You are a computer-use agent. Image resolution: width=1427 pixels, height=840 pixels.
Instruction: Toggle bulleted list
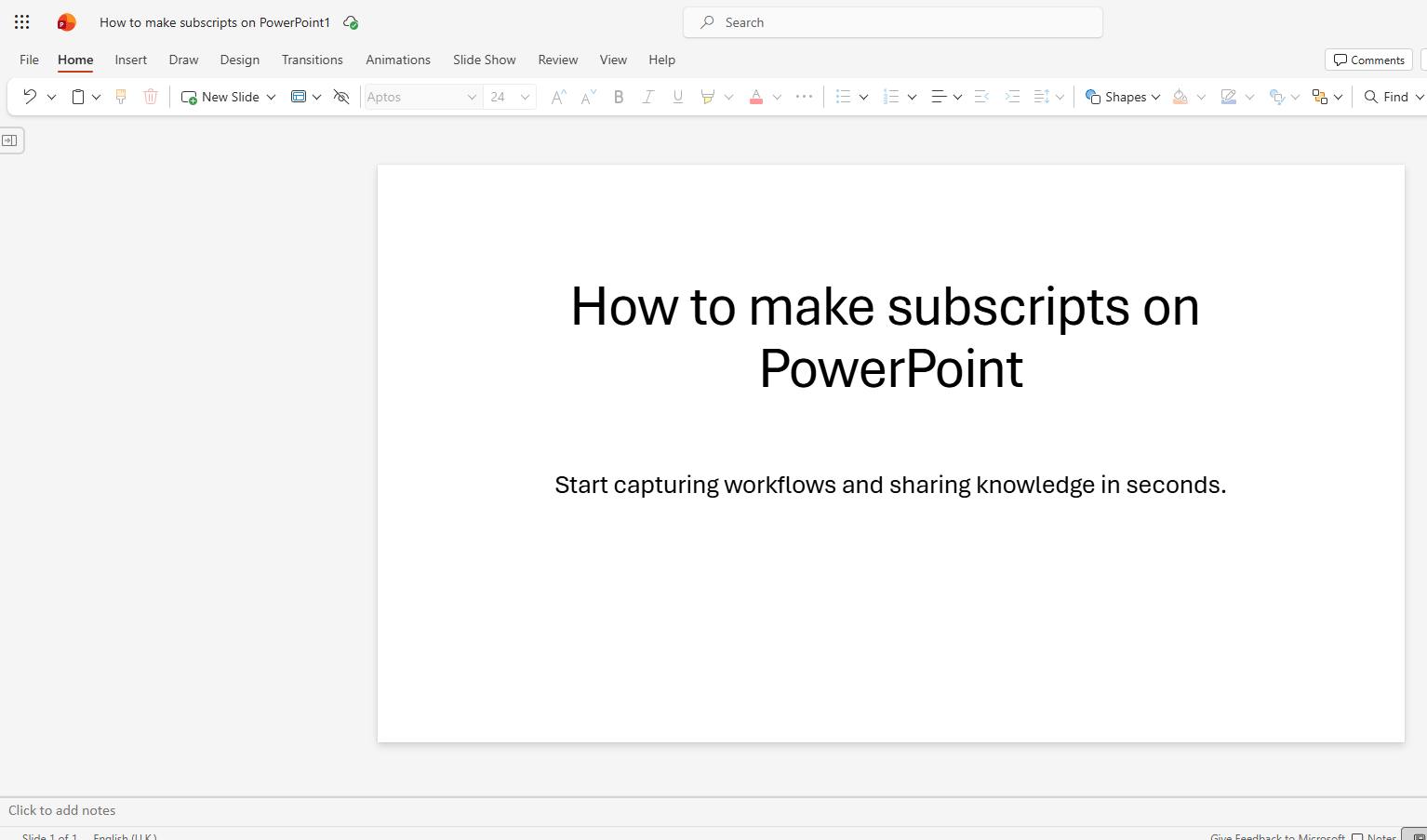click(844, 97)
